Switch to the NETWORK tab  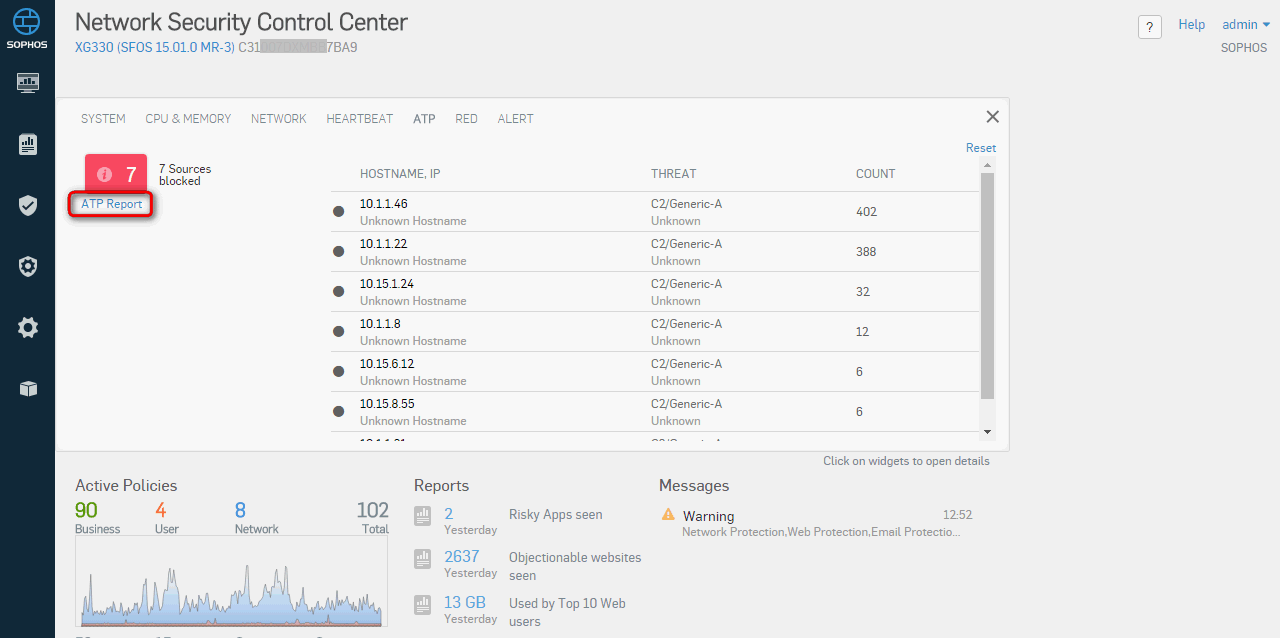point(279,119)
